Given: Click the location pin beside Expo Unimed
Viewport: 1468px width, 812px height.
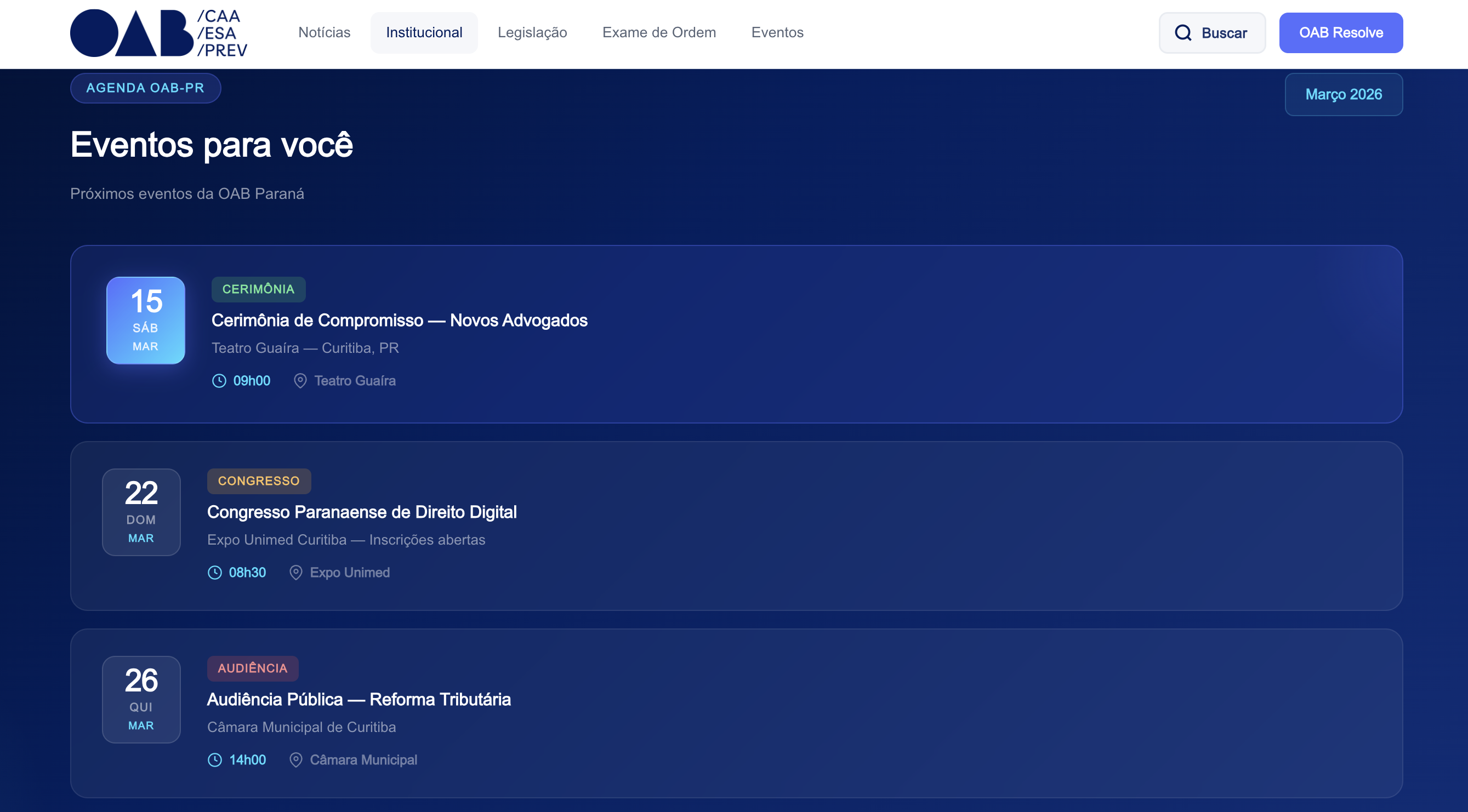Looking at the screenshot, I should click(x=296, y=573).
